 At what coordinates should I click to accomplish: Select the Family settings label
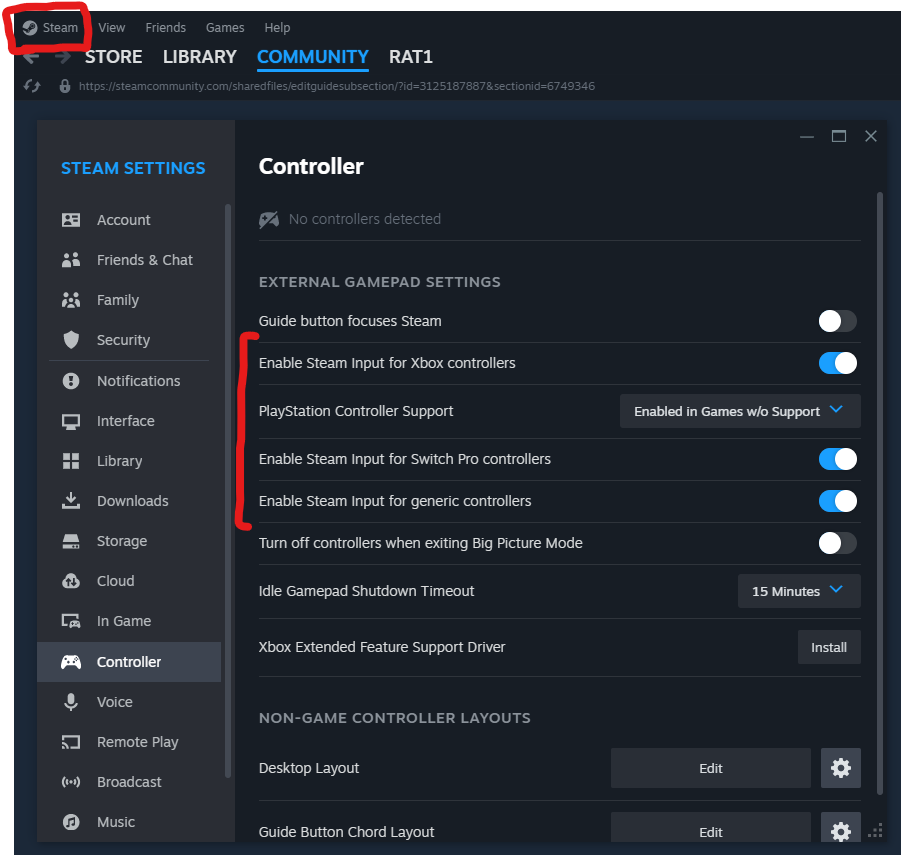point(118,300)
